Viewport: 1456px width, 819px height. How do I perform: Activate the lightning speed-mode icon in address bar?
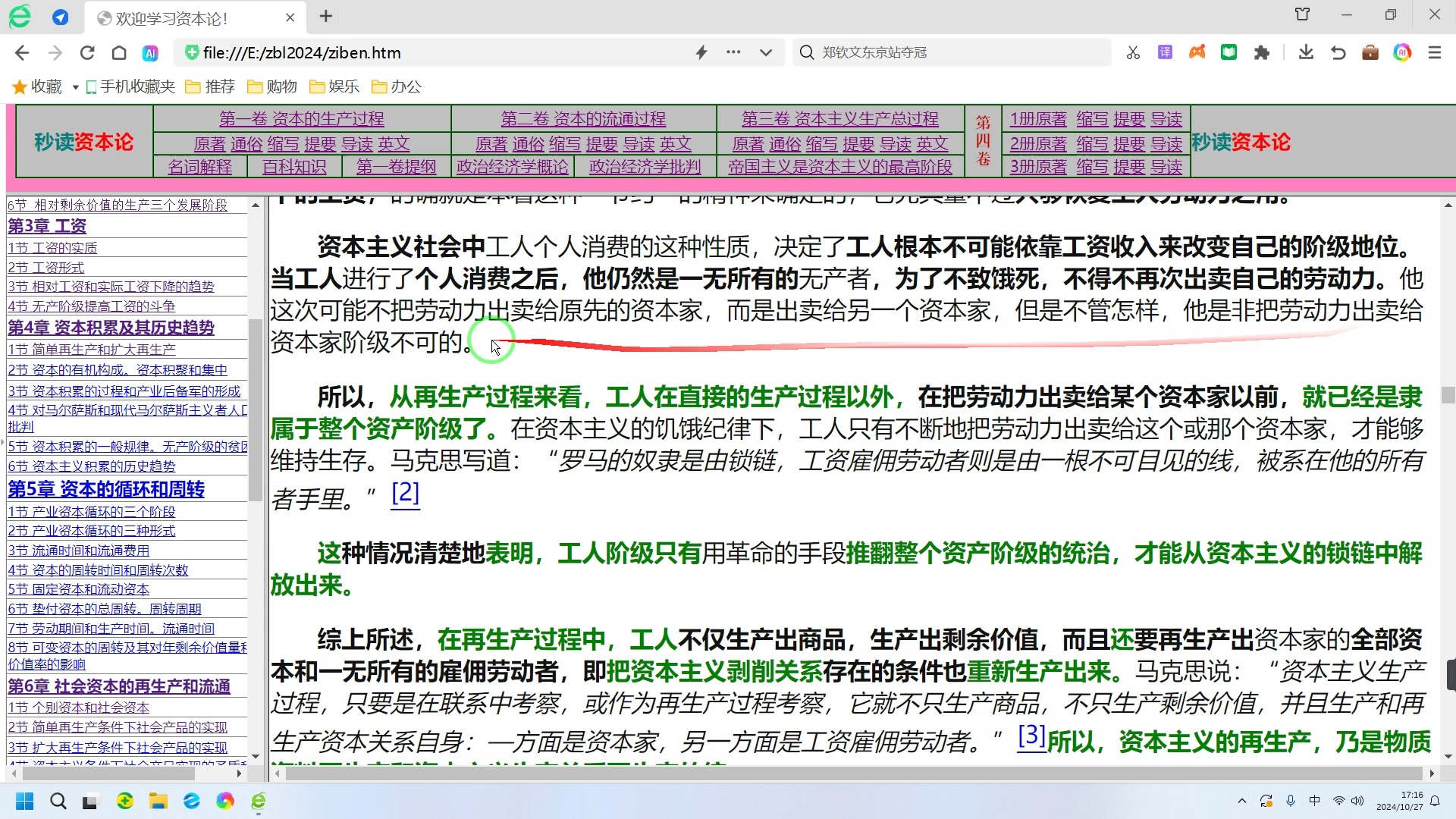pos(701,52)
